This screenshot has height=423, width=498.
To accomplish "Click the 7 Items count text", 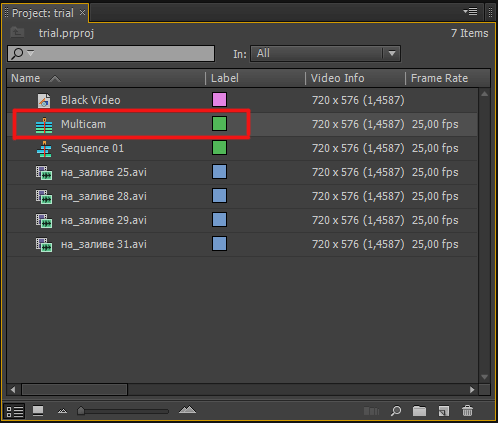I will 469,33.
